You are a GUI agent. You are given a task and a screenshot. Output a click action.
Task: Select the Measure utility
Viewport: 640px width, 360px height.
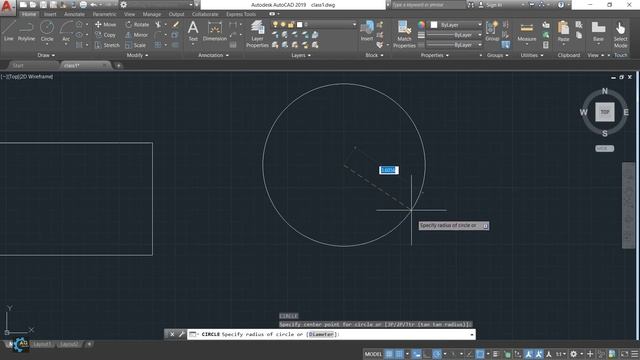527,32
